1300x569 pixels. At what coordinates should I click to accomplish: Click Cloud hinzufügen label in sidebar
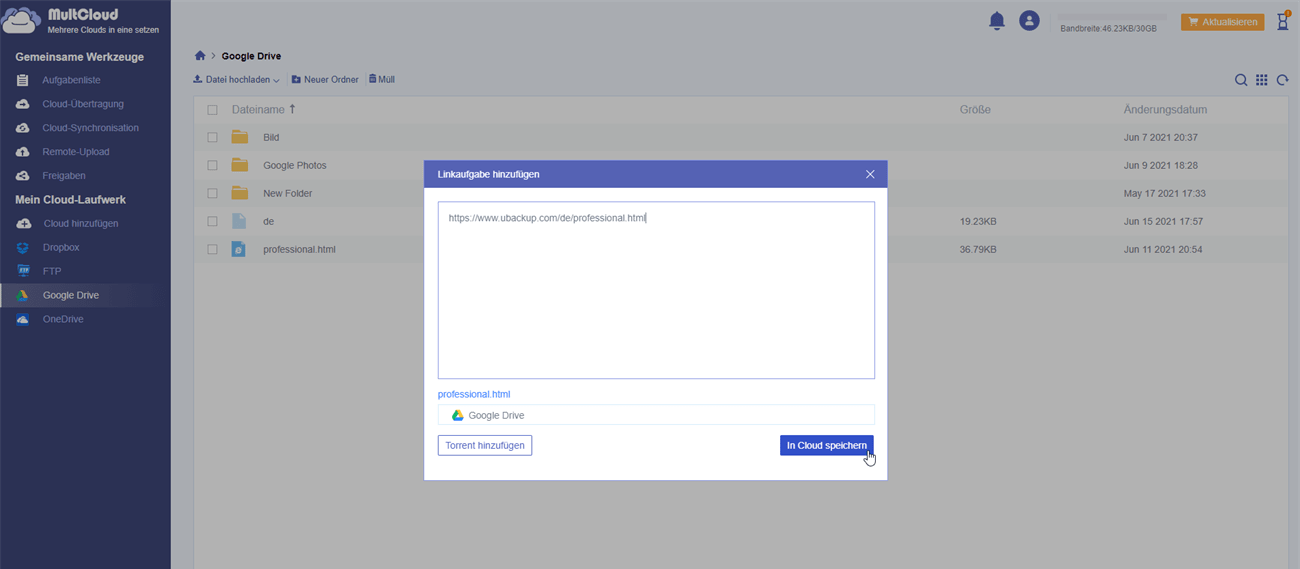tap(81, 224)
